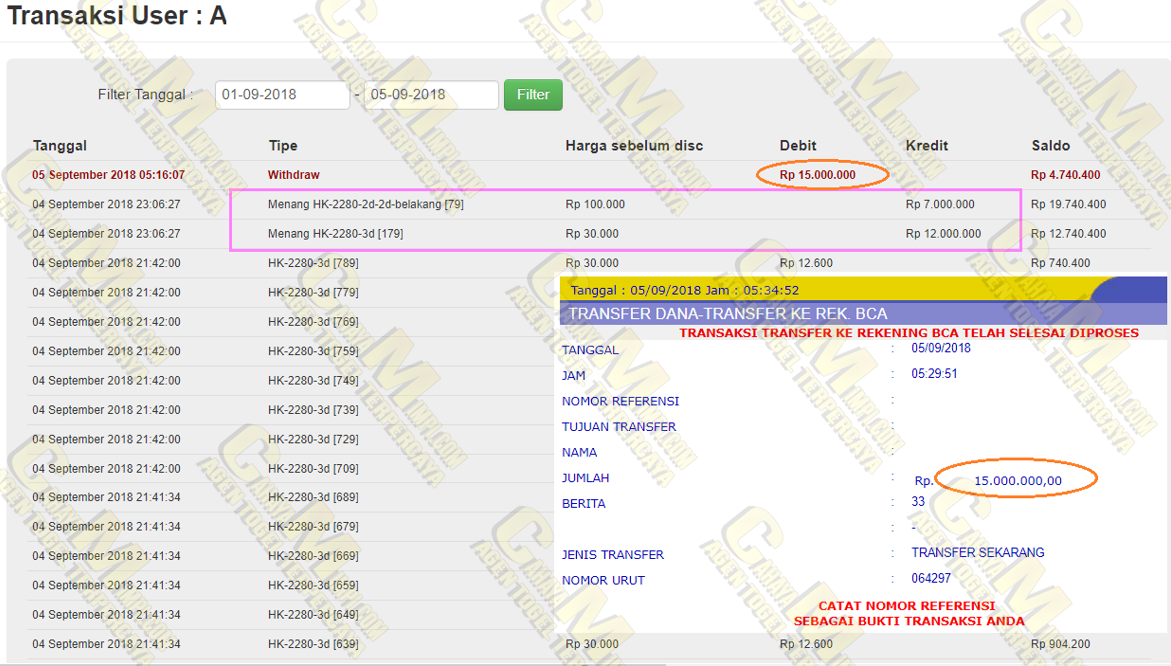Click the Kredit column header
1171x666 pixels.
927,146
